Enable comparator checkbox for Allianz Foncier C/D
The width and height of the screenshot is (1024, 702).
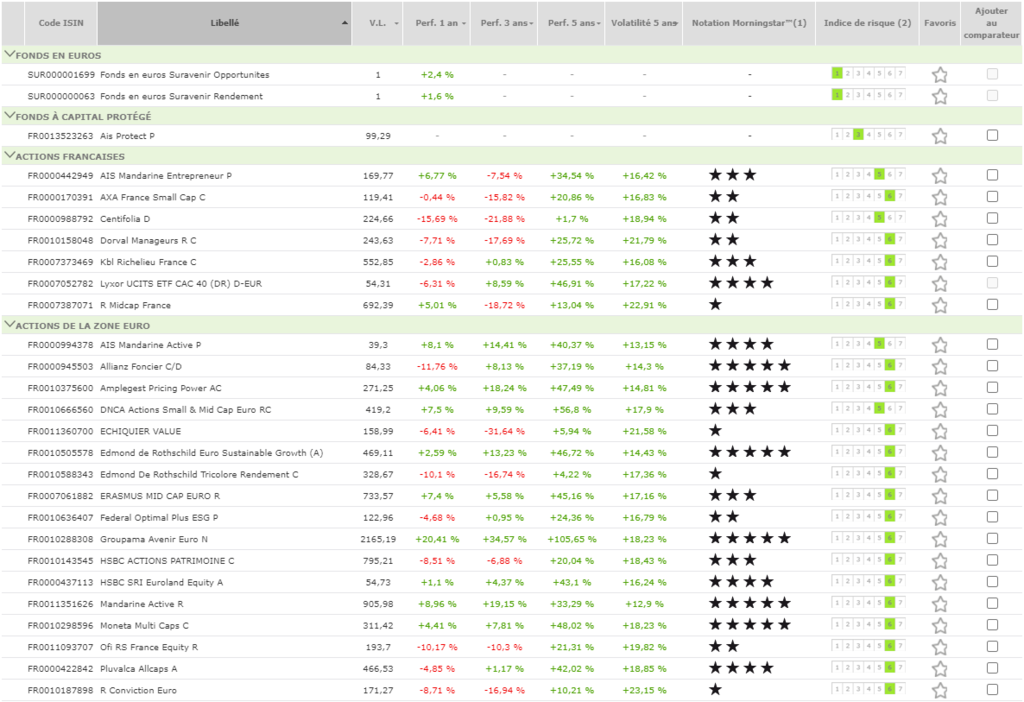point(991,365)
